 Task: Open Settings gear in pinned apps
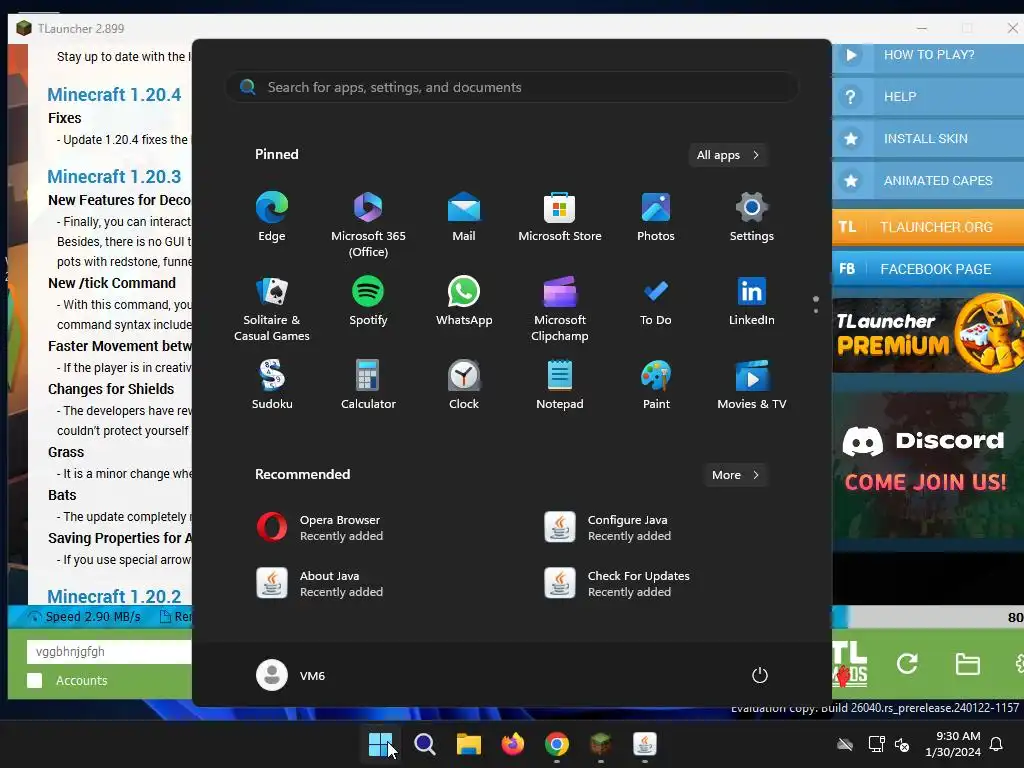752,217
